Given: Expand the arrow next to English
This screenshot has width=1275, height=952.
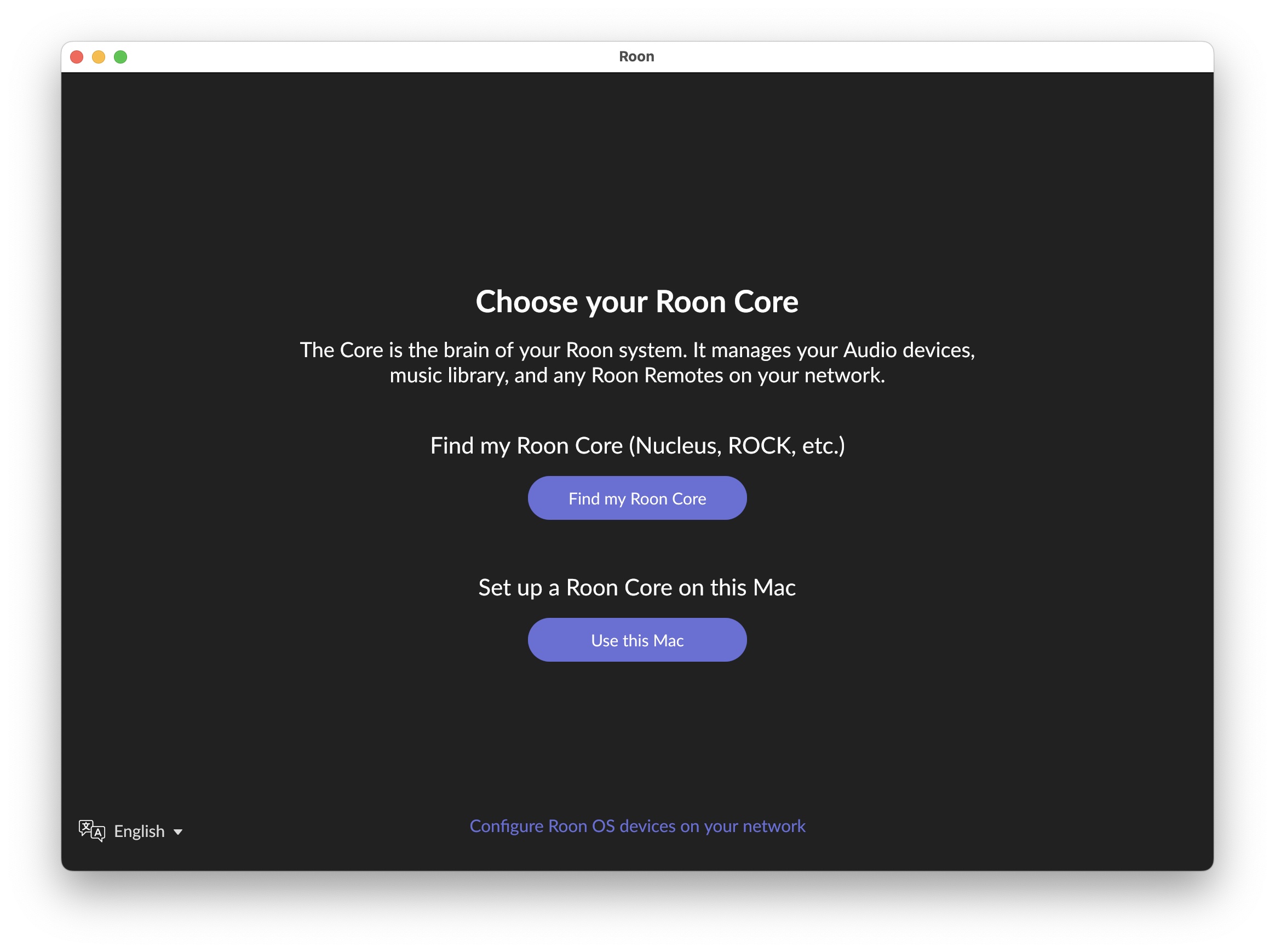Looking at the screenshot, I should (178, 831).
